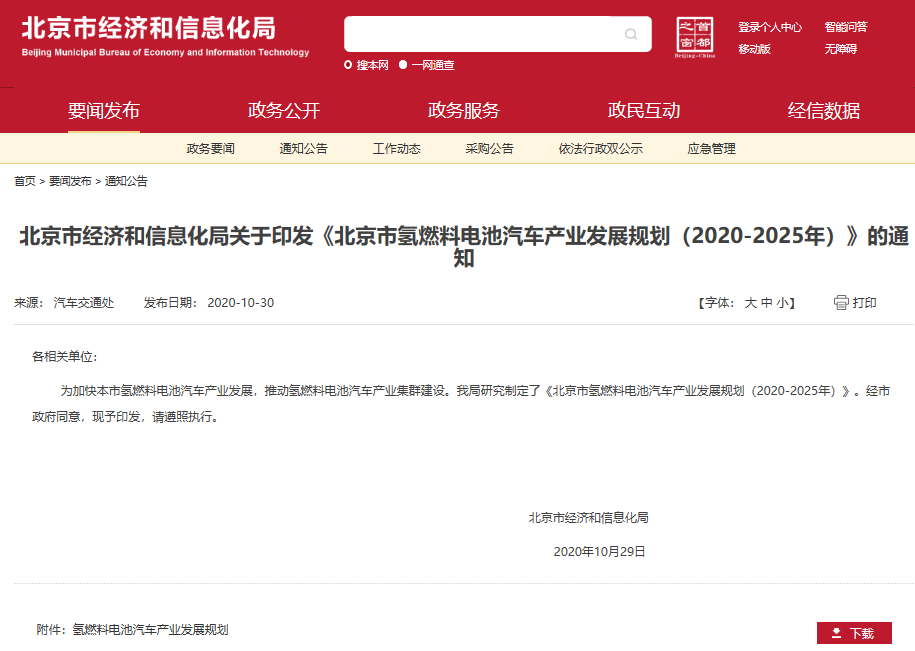Select the 搜本网 search scope radio
915x651 pixels.
pyautogui.click(x=349, y=66)
